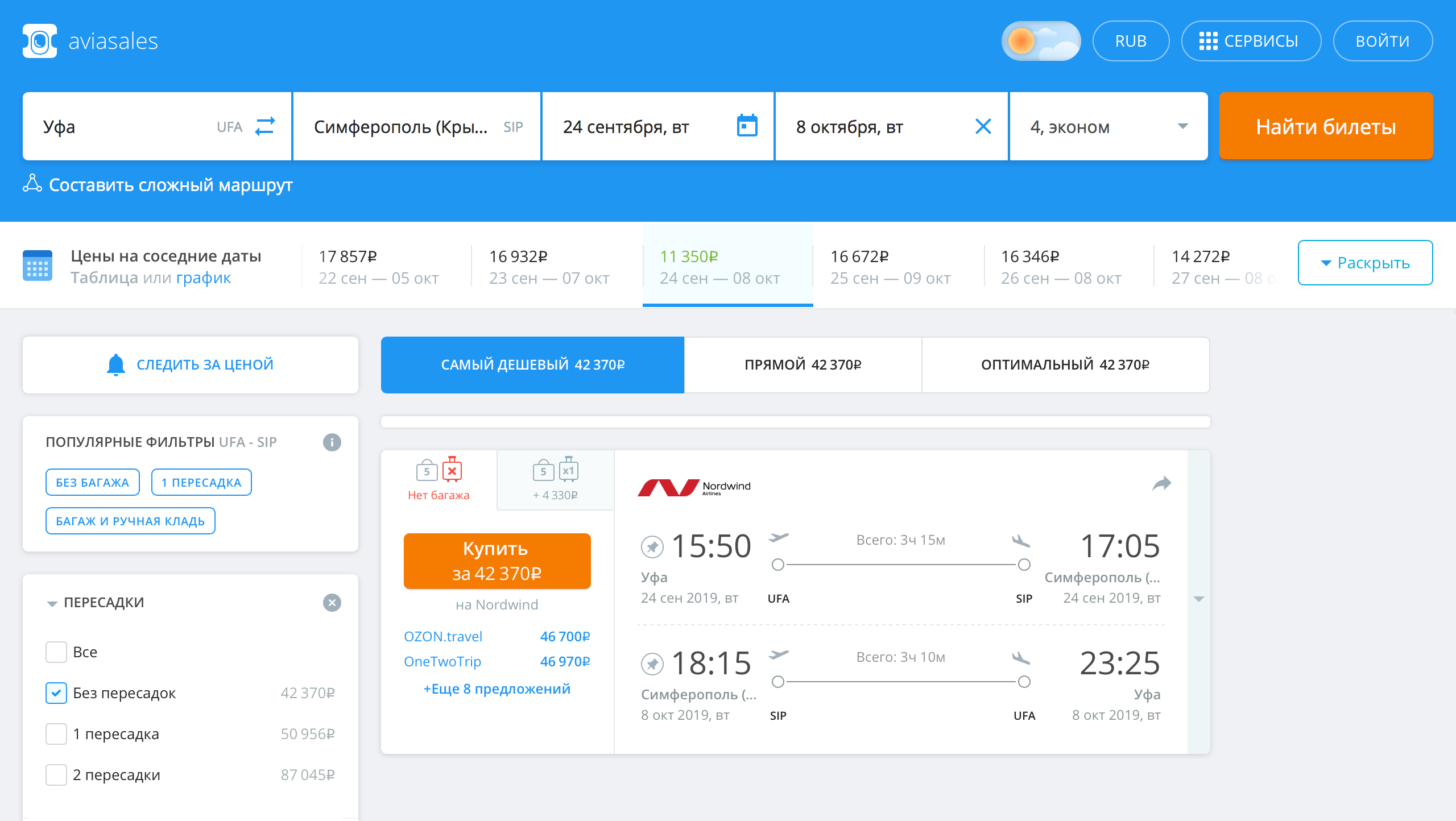Viewport: 1456px width, 821px height.
Task: Apply 1 пересадка quick filter
Action: click(201, 482)
